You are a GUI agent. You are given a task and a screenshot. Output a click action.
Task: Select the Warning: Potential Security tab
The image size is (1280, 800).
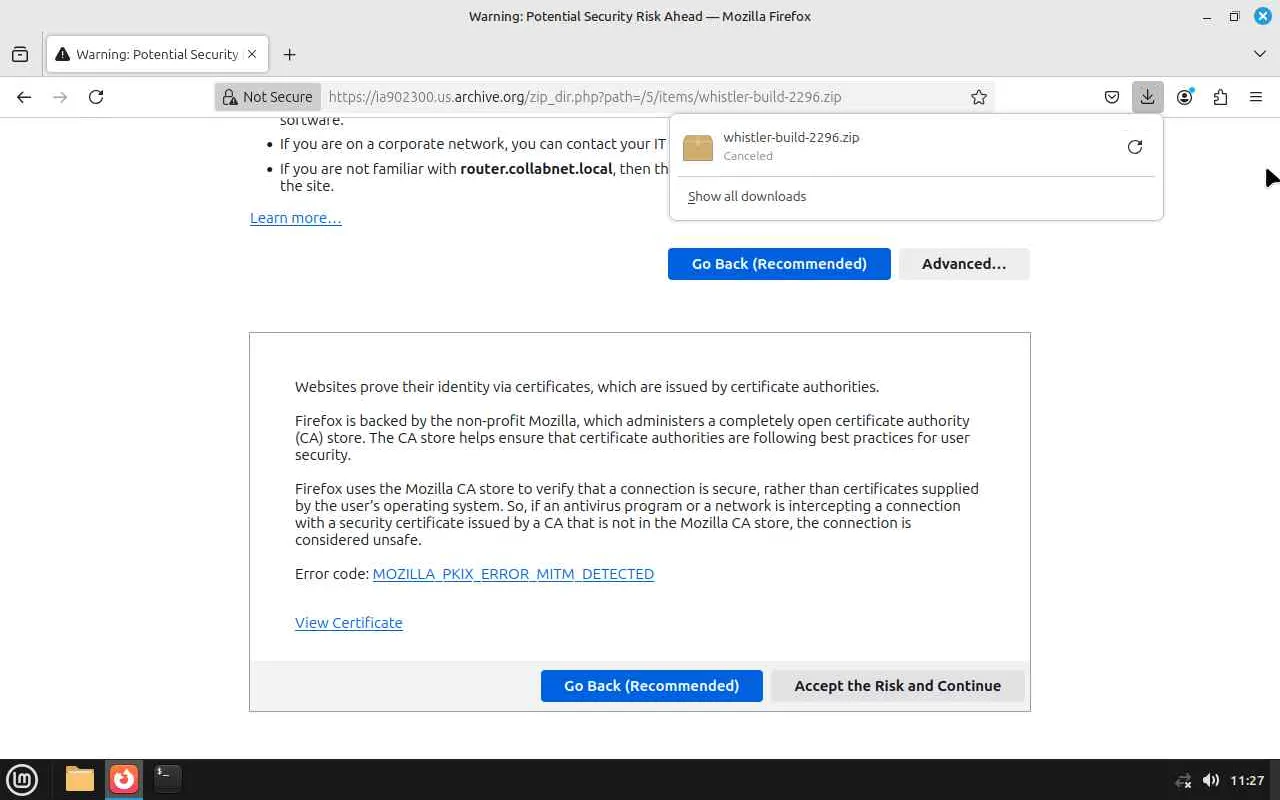pyautogui.click(x=156, y=54)
